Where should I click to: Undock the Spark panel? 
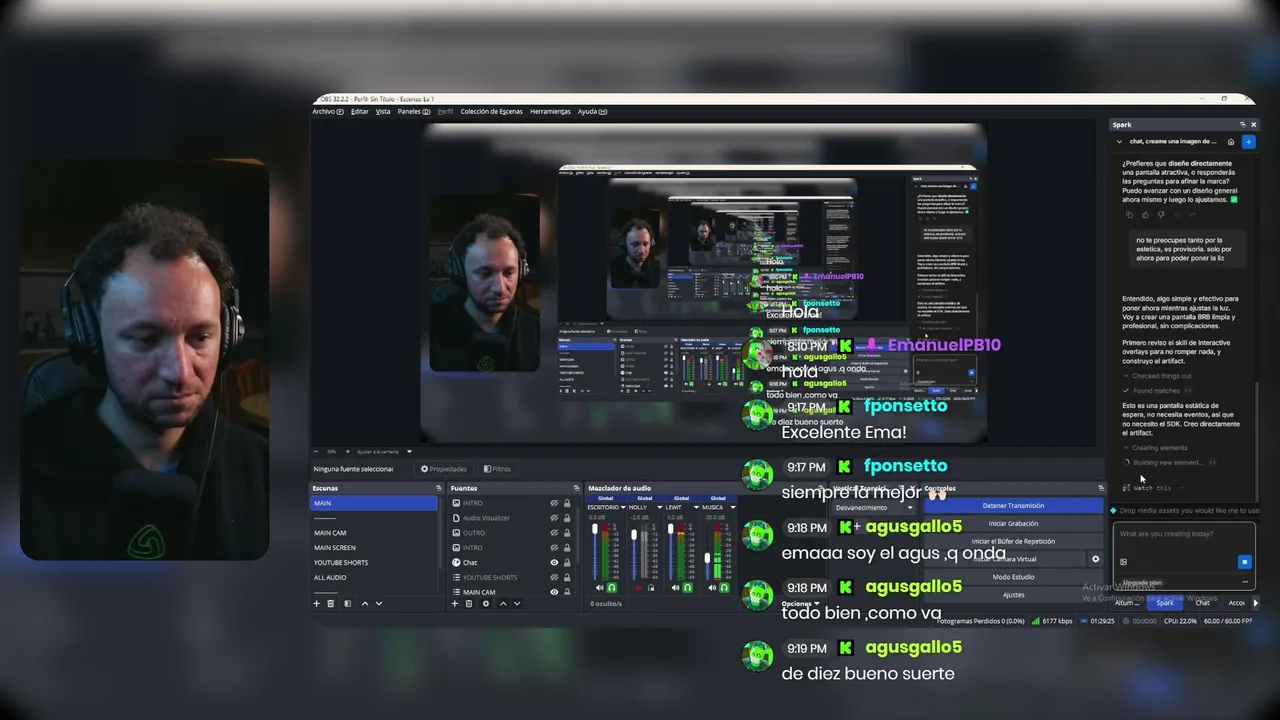click(x=1243, y=125)
